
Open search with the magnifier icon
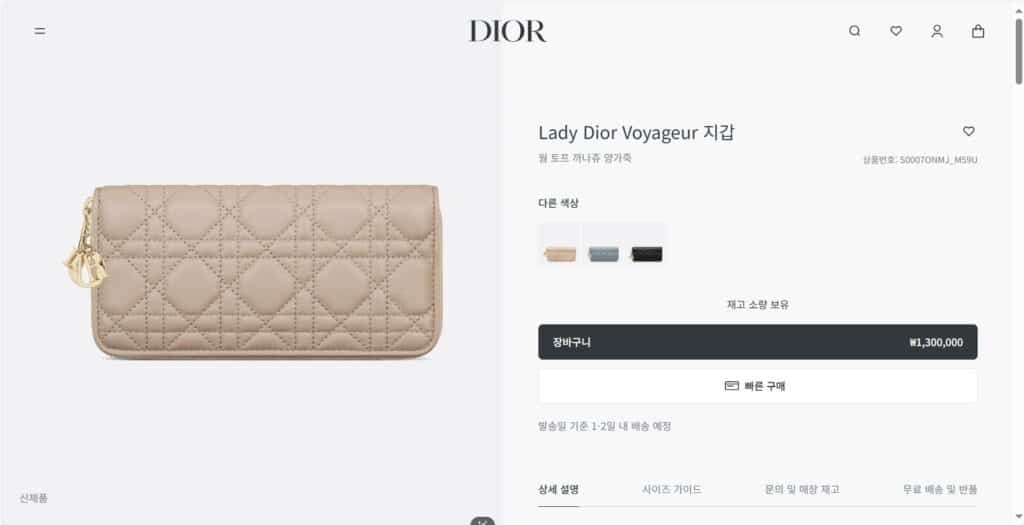[x=854, y=31]
